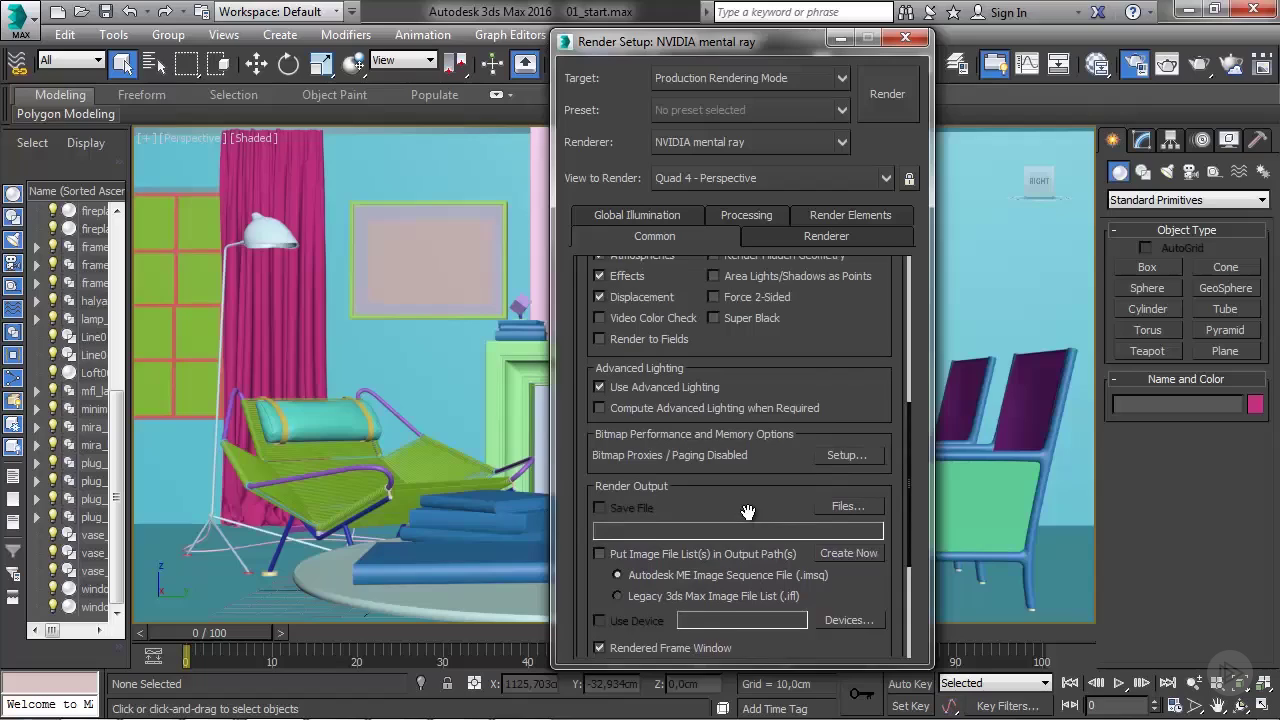This screenshot has width=1280, height=720.
Task: Click the 3ds Max application logo button
Action: [x=19, y=19]
